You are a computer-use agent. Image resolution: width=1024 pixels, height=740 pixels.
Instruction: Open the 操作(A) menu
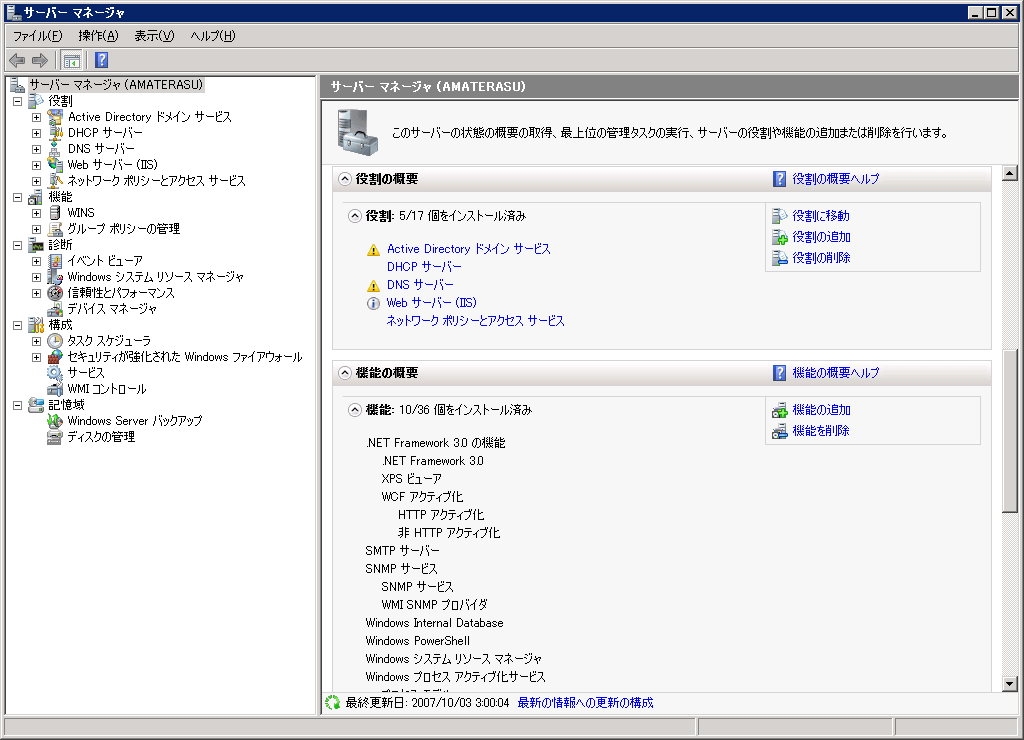coord(98,36)
